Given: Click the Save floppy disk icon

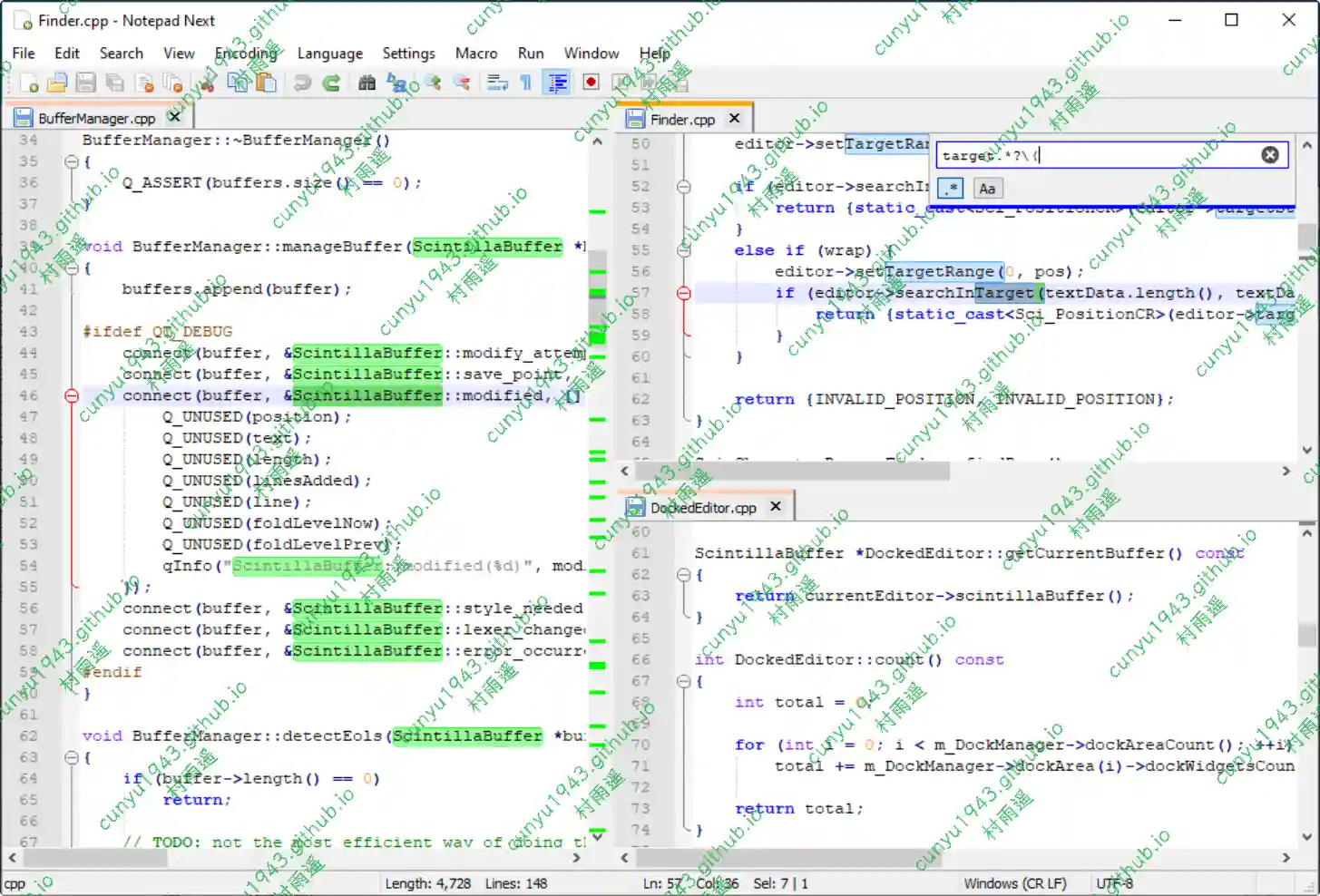Looking at the screenshot, I should coord(85,83).
